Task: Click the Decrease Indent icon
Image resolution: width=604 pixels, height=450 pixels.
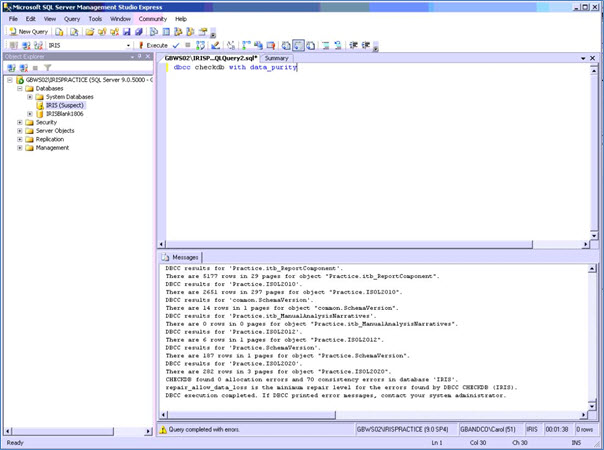Action: [x=353, y=45]
